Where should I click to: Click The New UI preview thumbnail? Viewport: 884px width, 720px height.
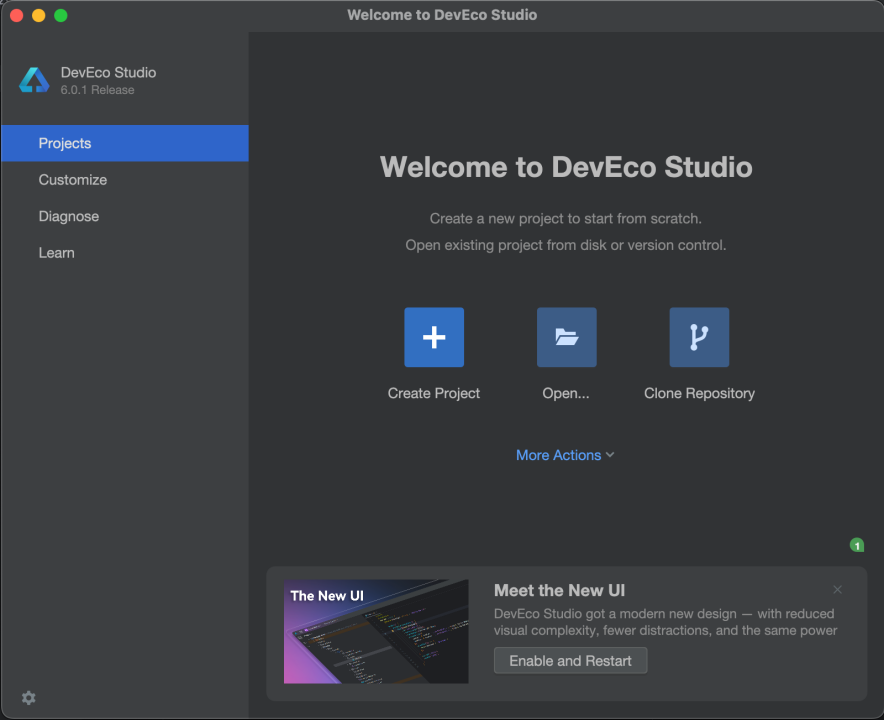coord(376,631)
